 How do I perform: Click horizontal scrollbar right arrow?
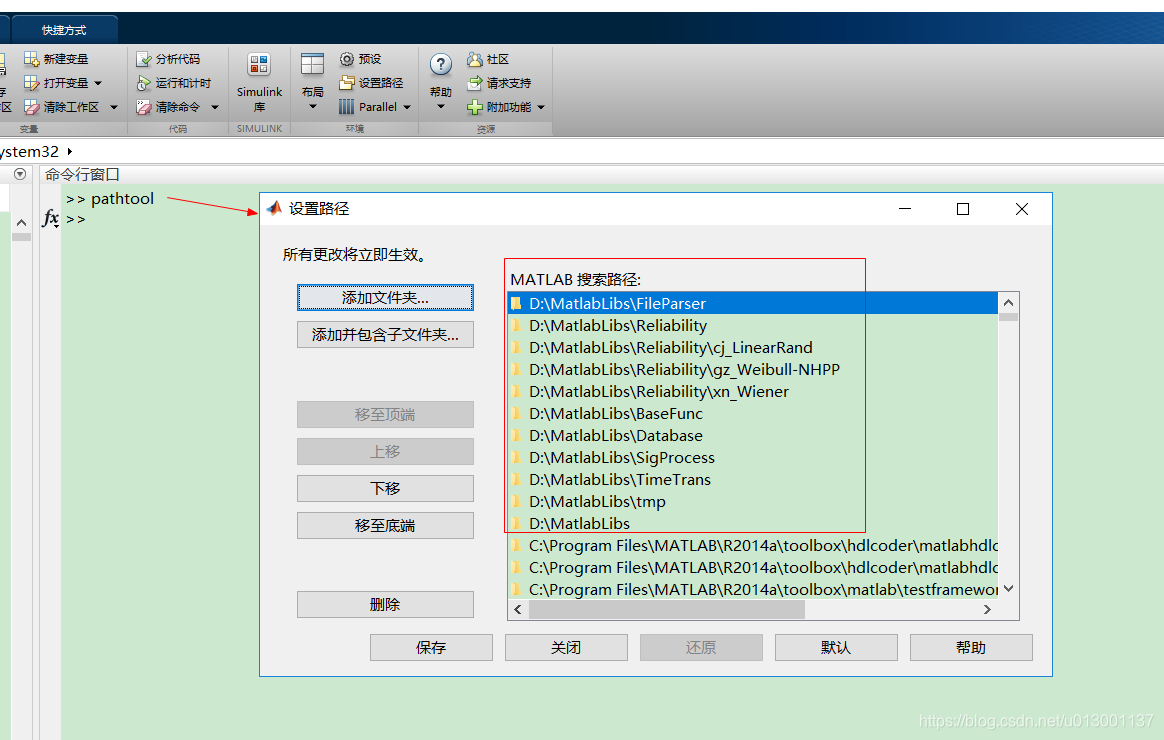987,609
